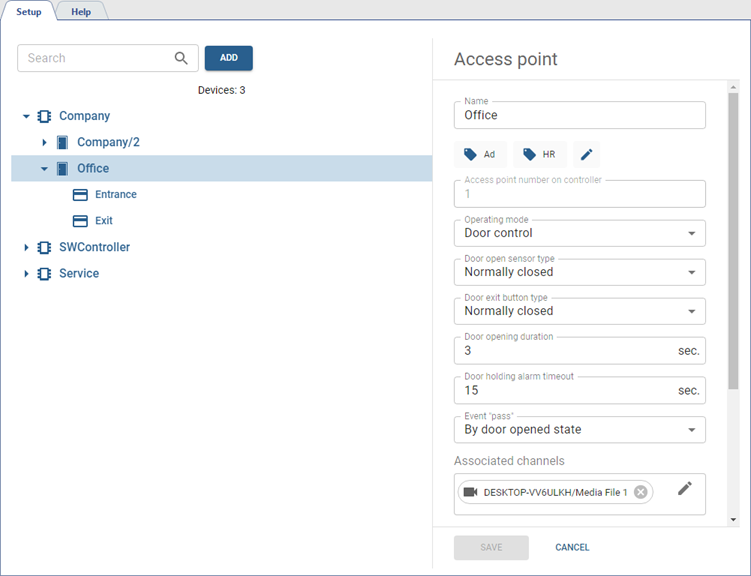Click the Door opening duration field
The width and height of the screenshot is (751, 576).
click(x=565, y=351)
